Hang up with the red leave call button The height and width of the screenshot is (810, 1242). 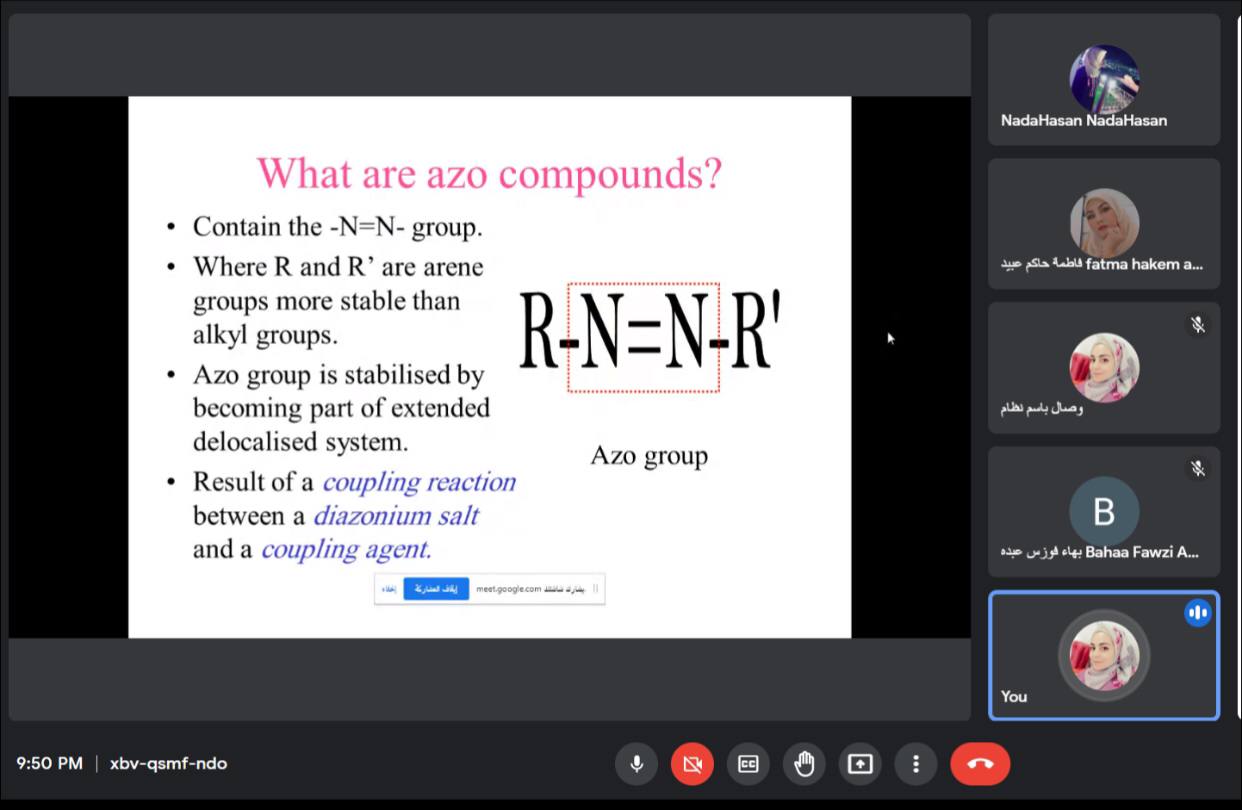[x=980, y=764]
